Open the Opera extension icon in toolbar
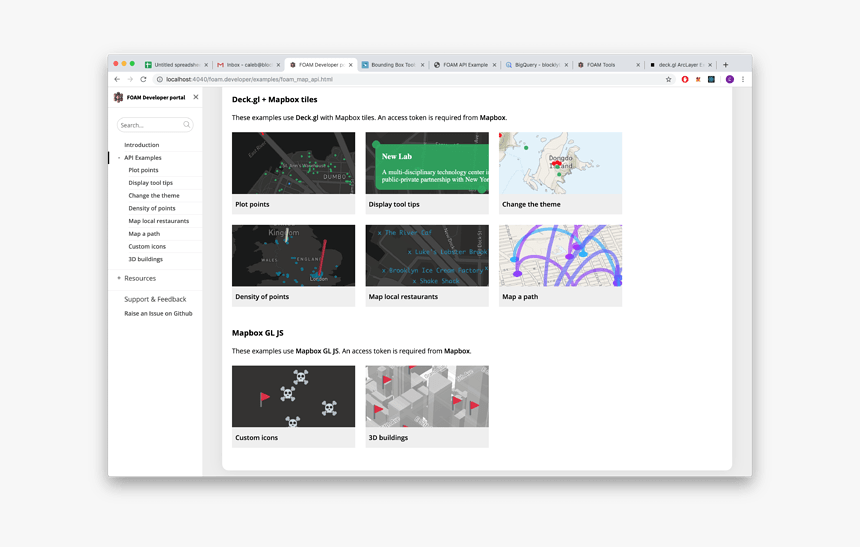The image size is (860, 547). pyautogui.click(x=685, y=80)
